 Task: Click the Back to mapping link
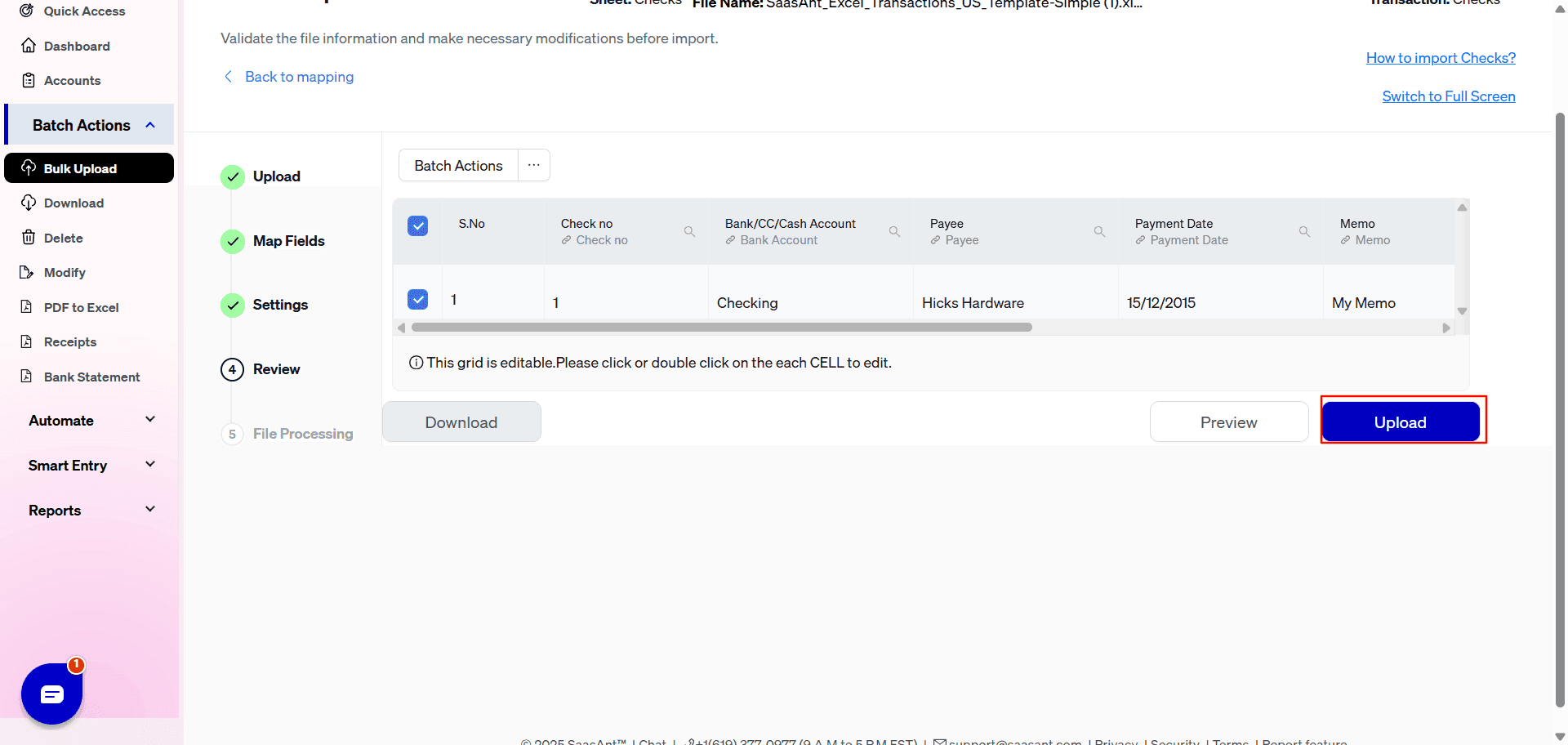point(299,76)
